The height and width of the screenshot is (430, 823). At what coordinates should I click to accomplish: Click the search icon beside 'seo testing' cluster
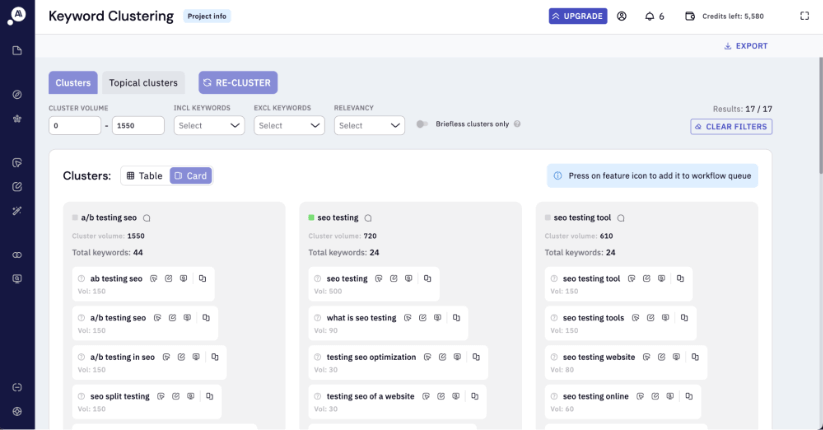point(368,217)
